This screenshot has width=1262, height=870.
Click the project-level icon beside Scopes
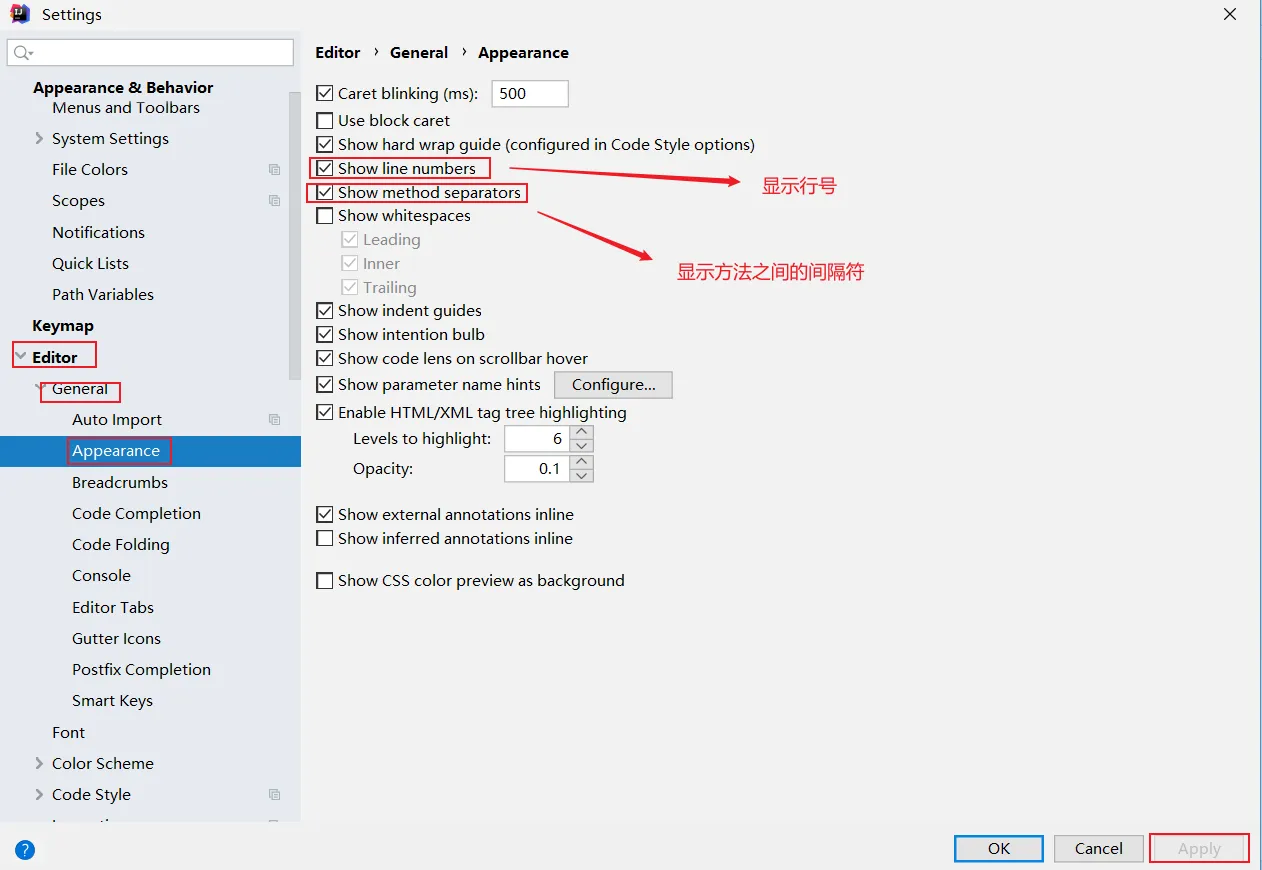(274, 201)
